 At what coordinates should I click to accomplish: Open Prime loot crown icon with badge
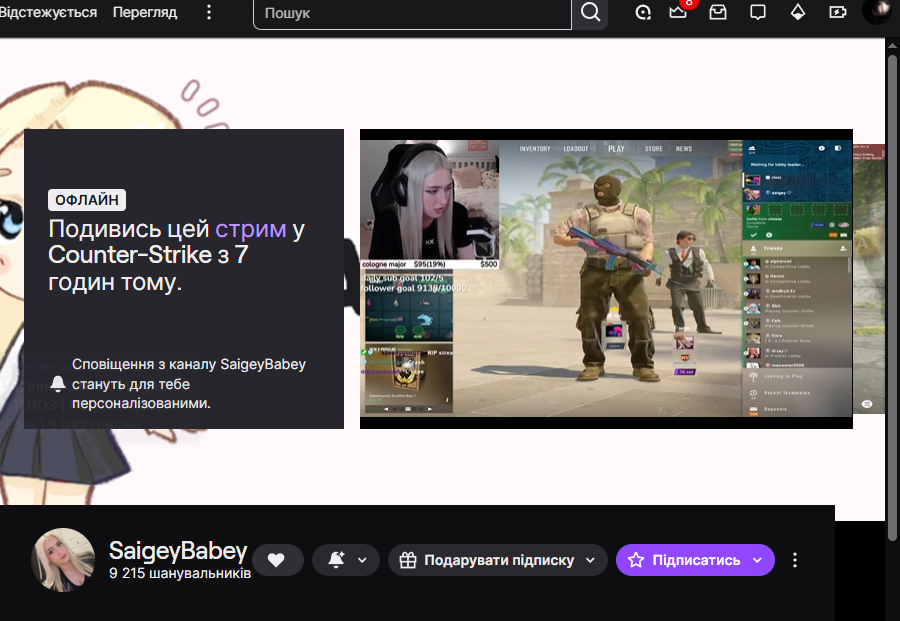coord(678,12)
